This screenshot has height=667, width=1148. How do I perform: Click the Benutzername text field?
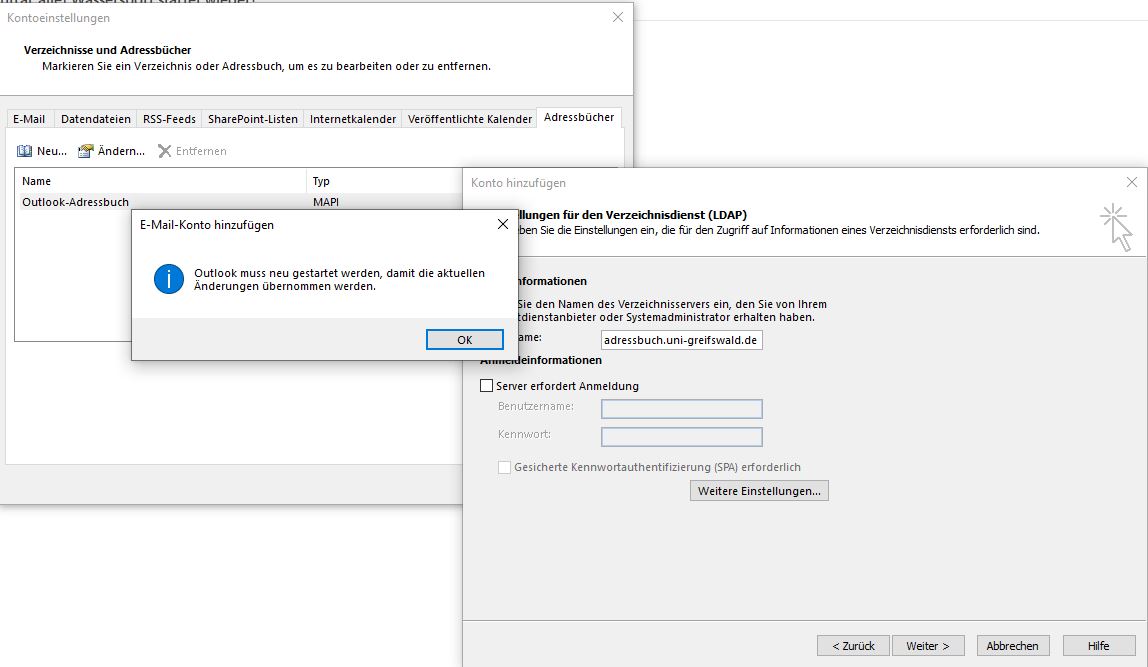(x=682, y=409)
